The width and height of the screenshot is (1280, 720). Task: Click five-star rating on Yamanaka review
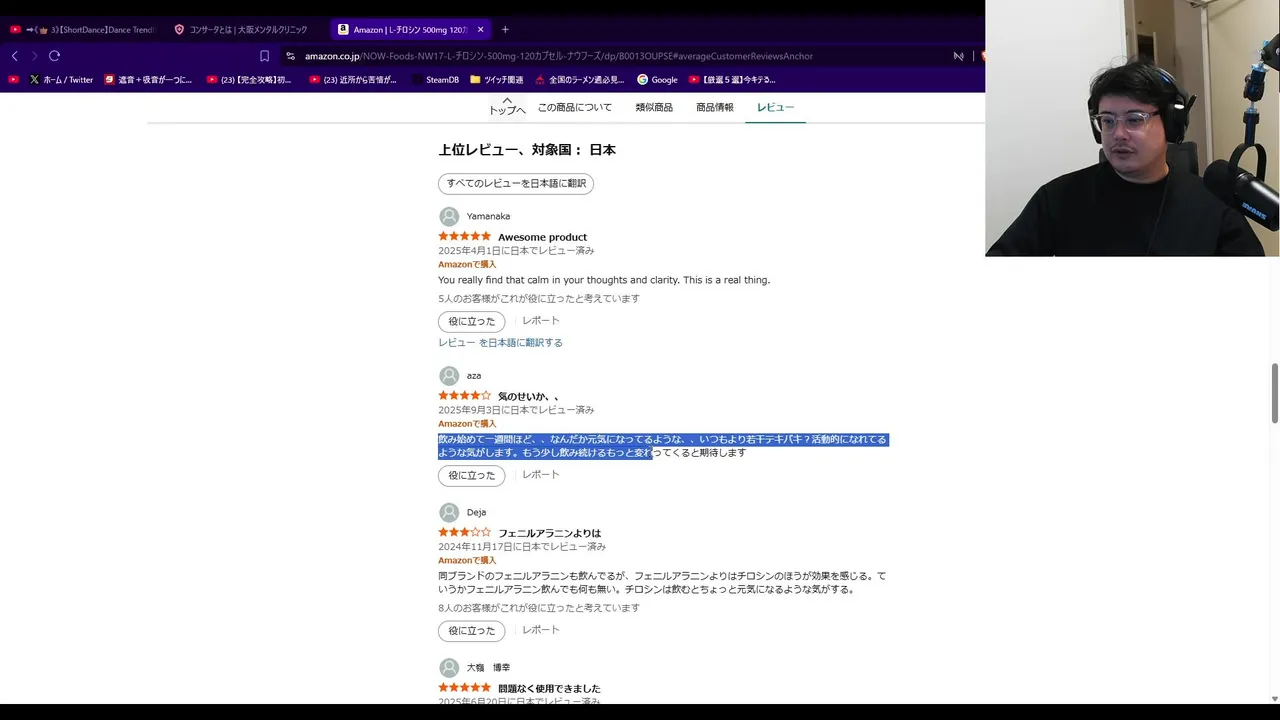(464, 236)
